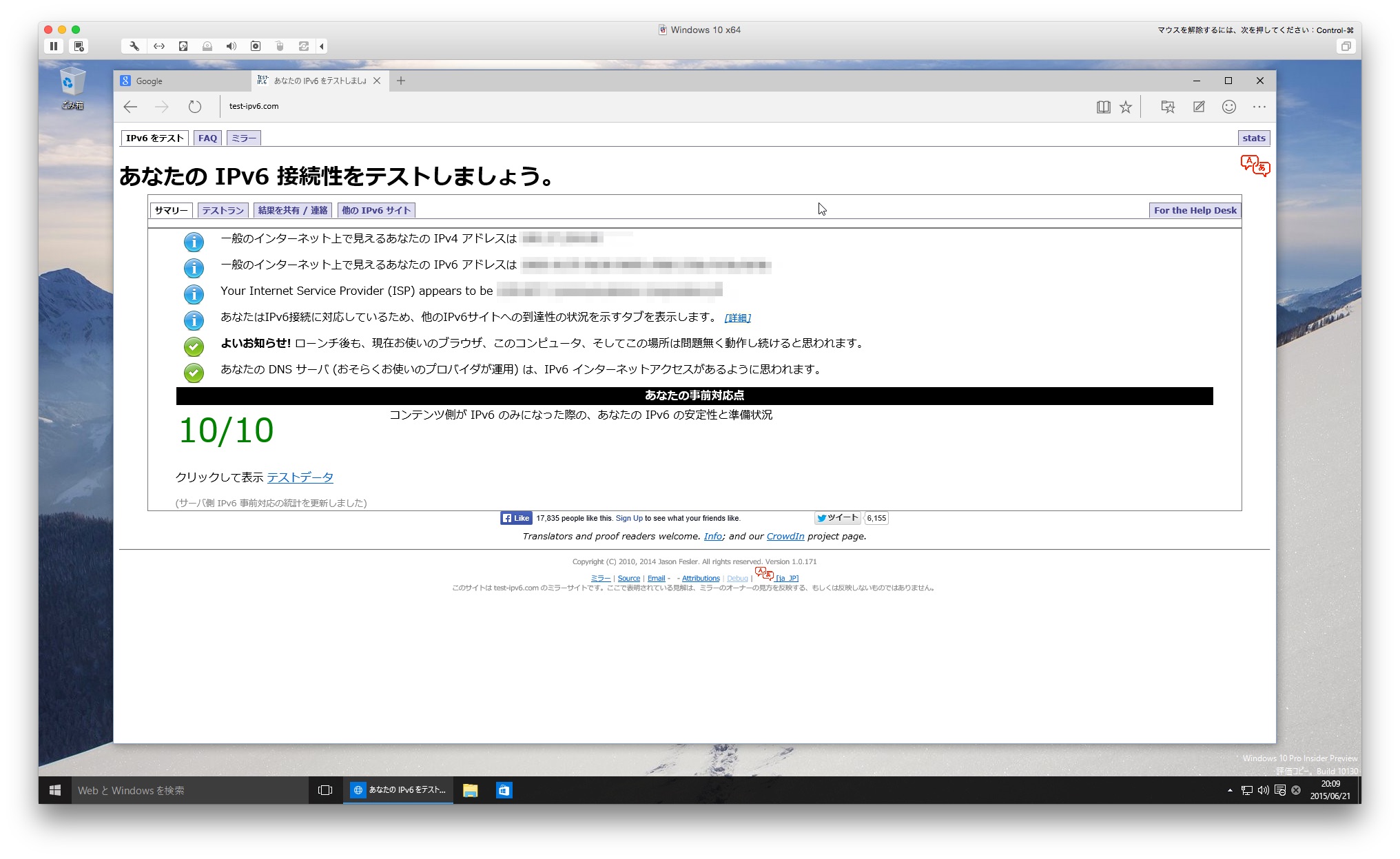Image resolution: width=1400 pixels, height=859 pixels.
Task: Open a new browser tab
Action: click(x=401, y=81)
